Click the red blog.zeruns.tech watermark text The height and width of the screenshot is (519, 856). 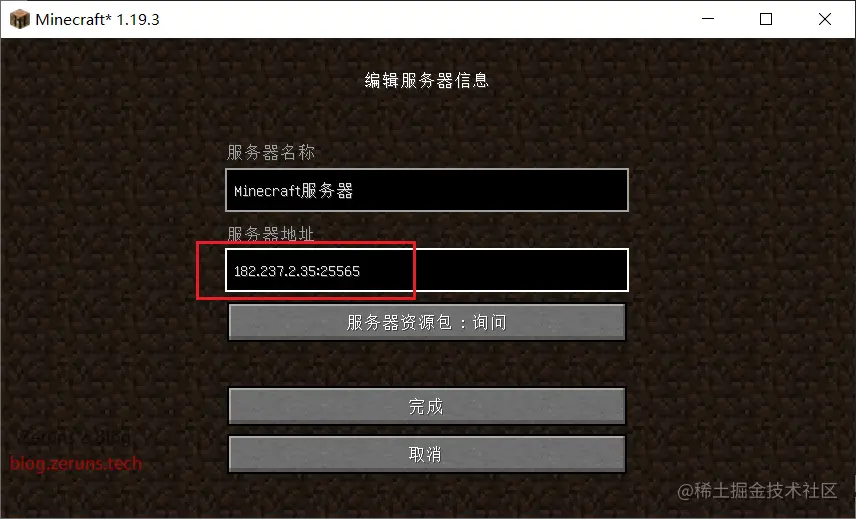click(76, 464)
